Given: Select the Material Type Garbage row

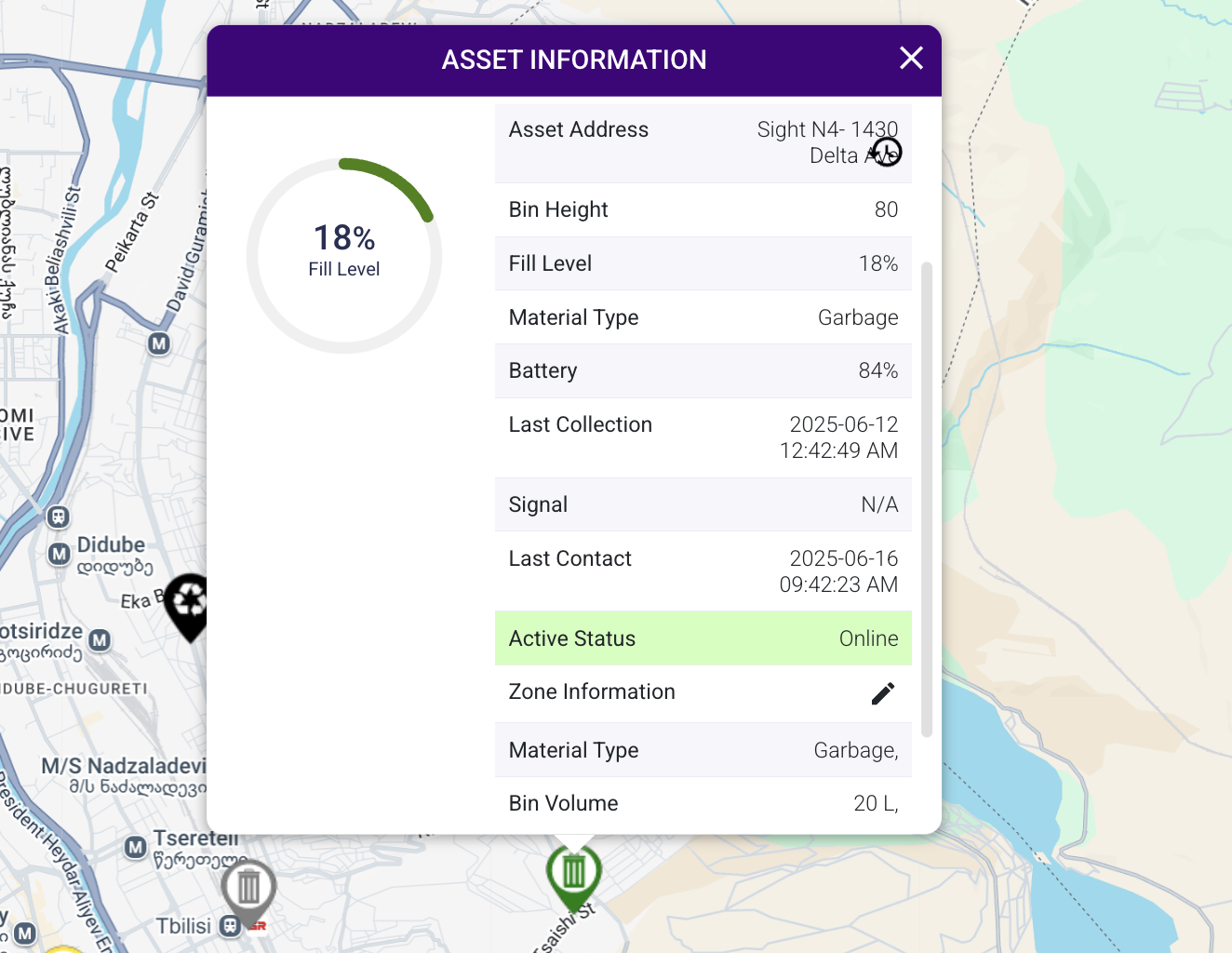Looking at the screenshot, I should tap(703, 316).
